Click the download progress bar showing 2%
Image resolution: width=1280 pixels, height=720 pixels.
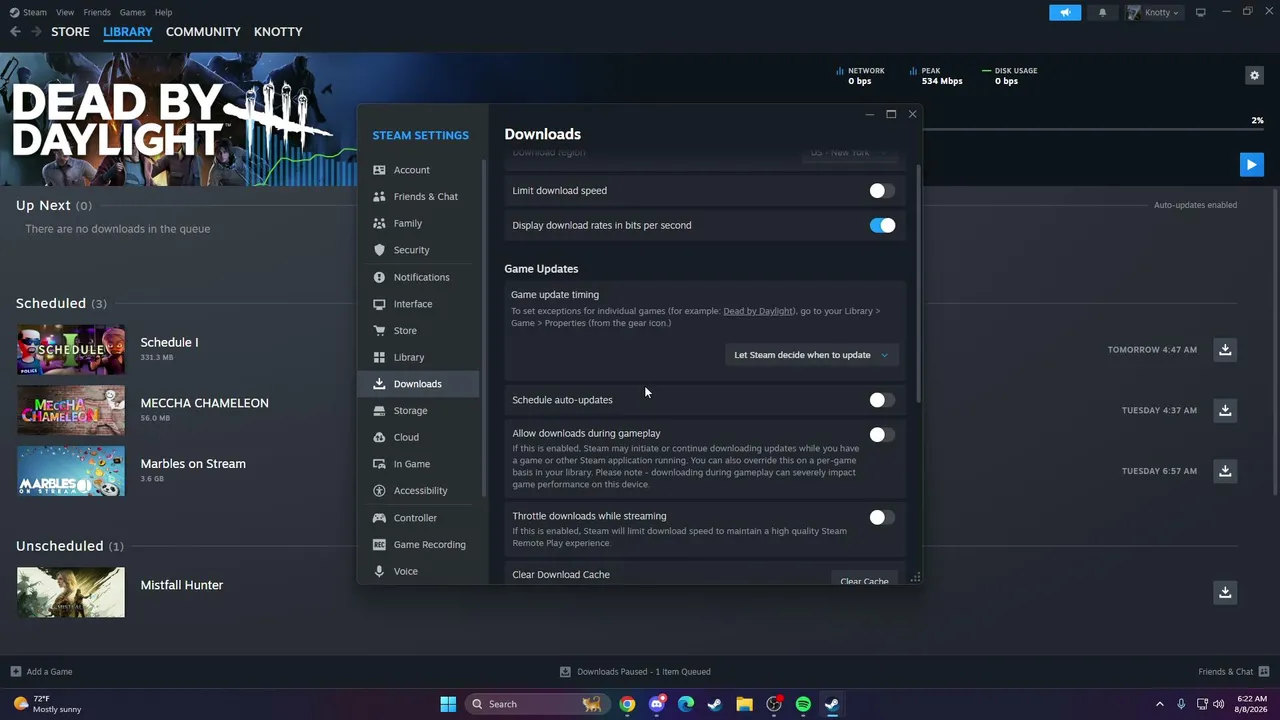(x=1092, y=129)
